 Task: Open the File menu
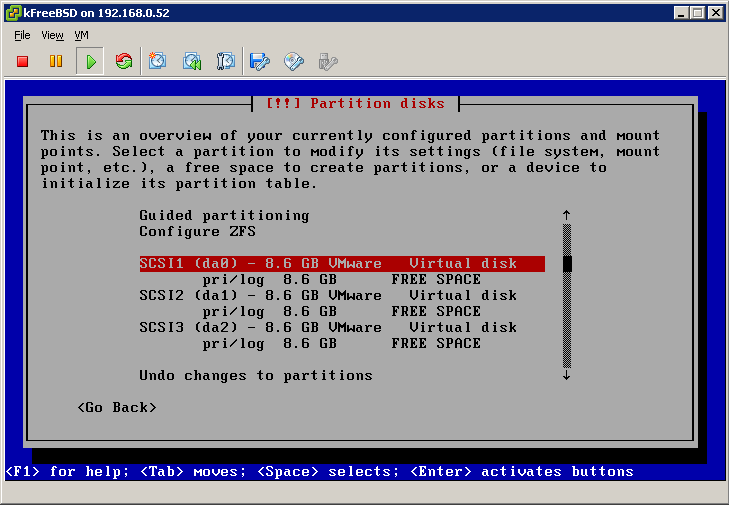click(x=22, y=35)
